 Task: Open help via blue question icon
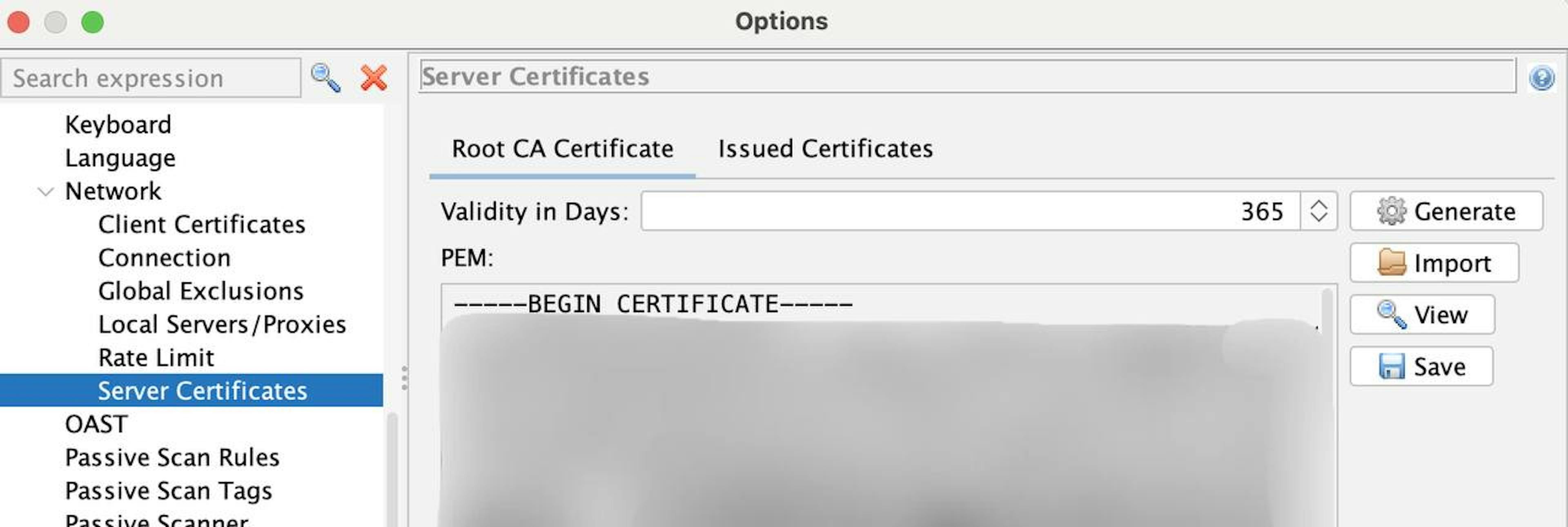point(1541,78)
